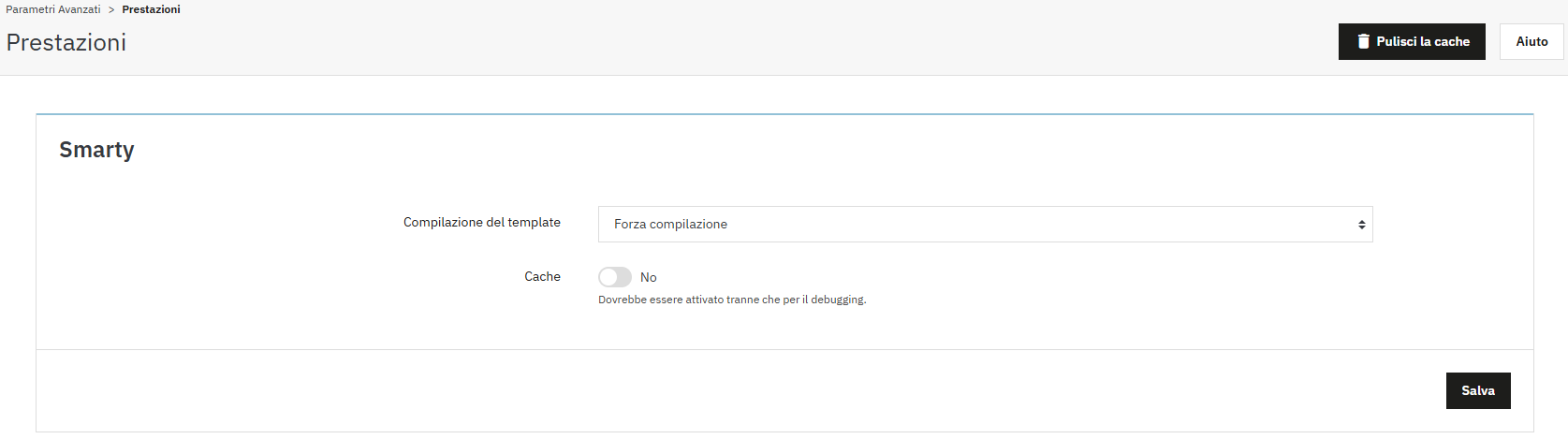
Task: Click the Prestazioni breadcrumb item
Action: pos(151,9)
